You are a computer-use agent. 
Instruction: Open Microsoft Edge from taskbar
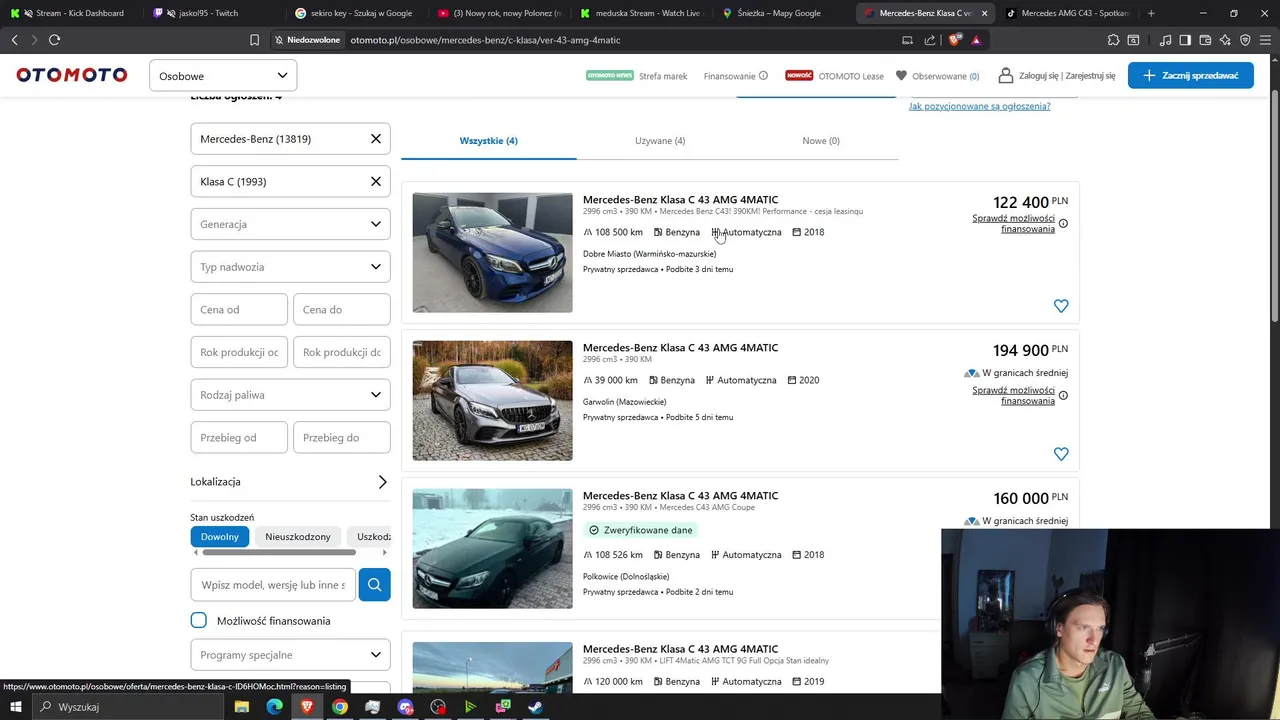tap(275, 707)
